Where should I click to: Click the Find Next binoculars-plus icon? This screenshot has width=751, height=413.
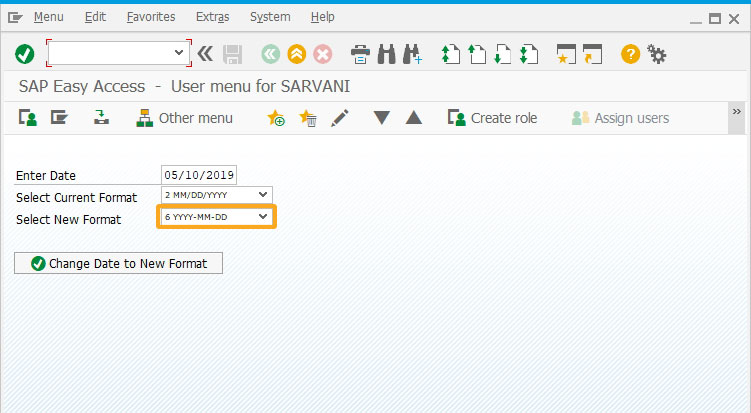pos(412,54)
